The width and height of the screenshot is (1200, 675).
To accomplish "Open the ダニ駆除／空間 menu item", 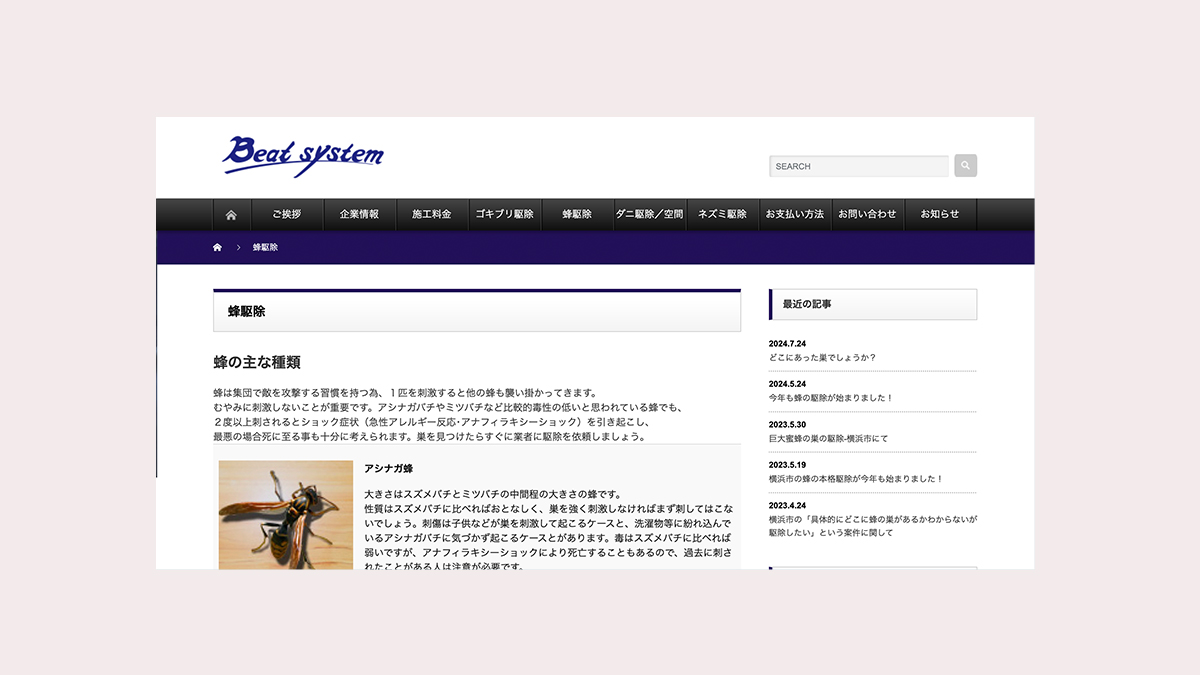I will click(x=649, y=215).
